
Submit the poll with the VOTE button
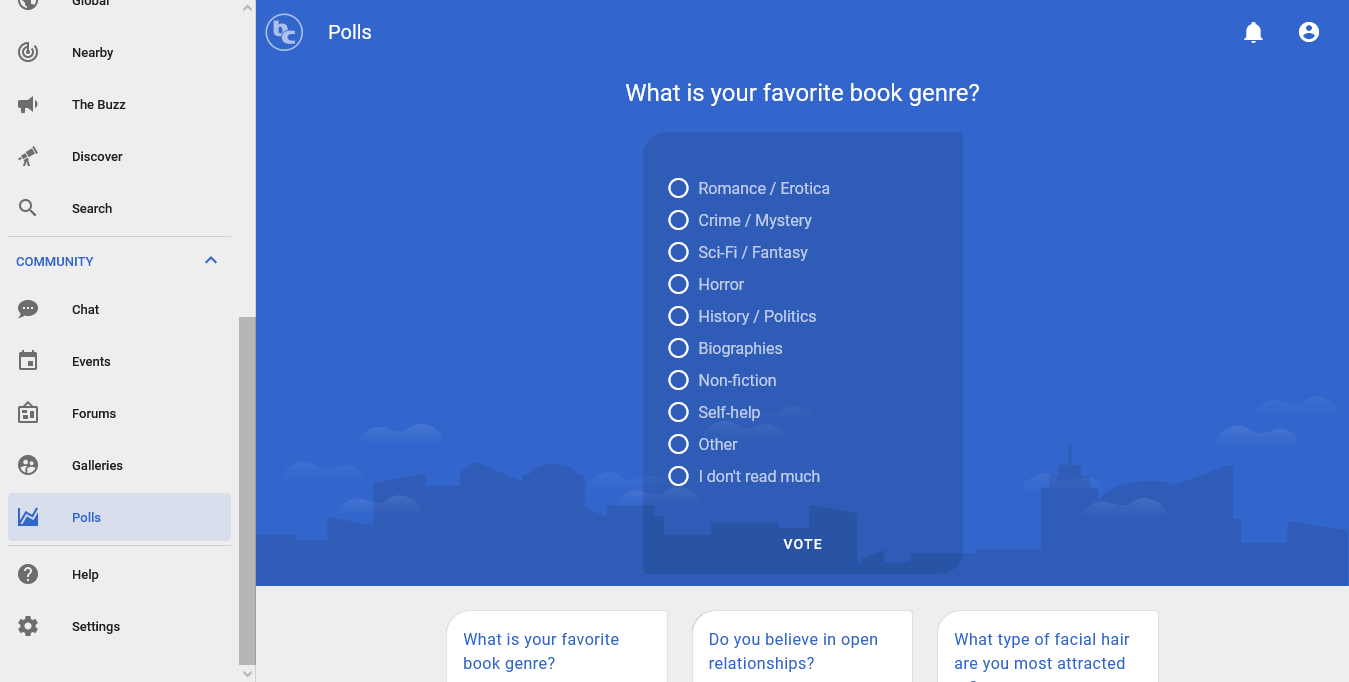803,544
